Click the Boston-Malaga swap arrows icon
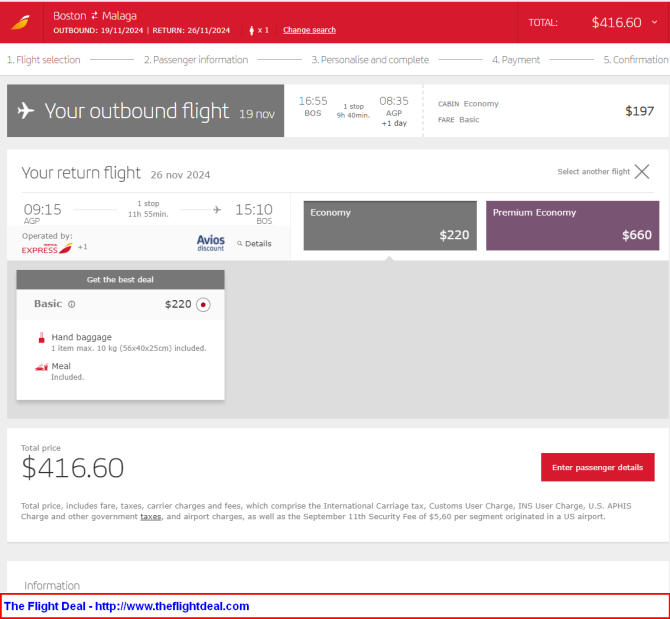670x619 pixels. click(x=94, y=16)
